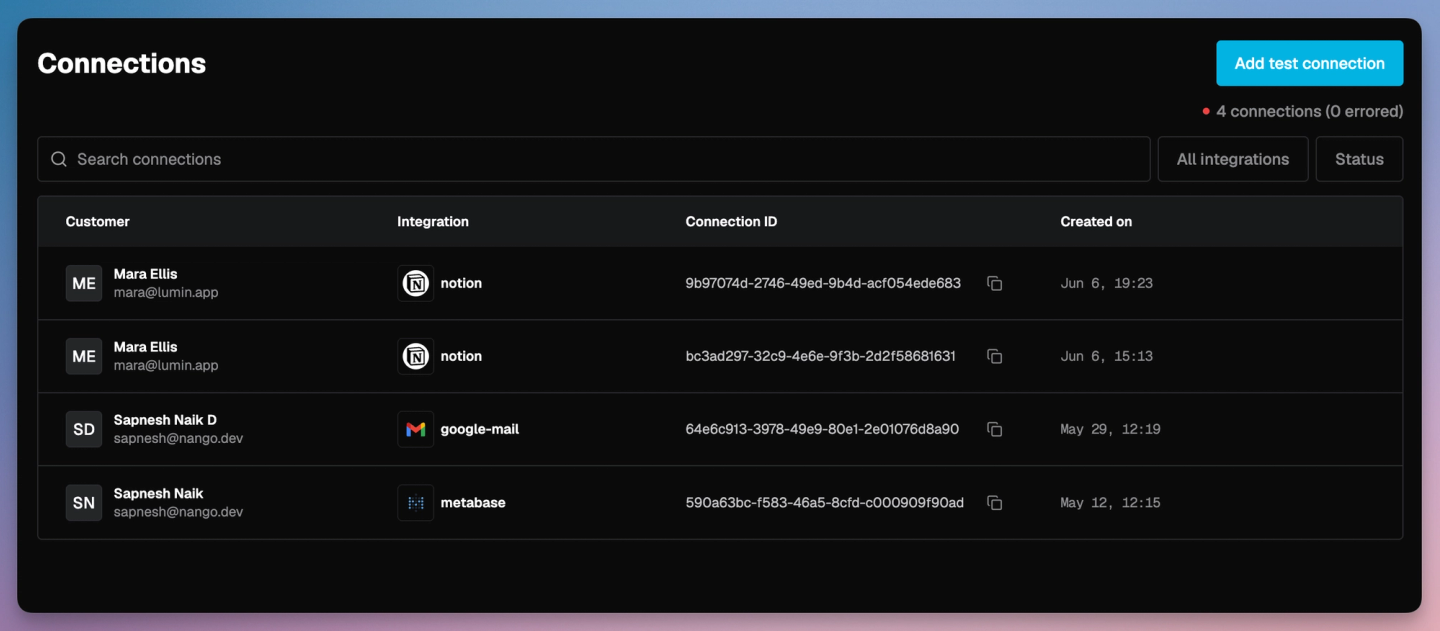Select connection ID bc3ad297-32c9-4e6e-9f3b-2d2f58681631
Viewport: 1440px width, 631px height.
click(x=820, y=356)
